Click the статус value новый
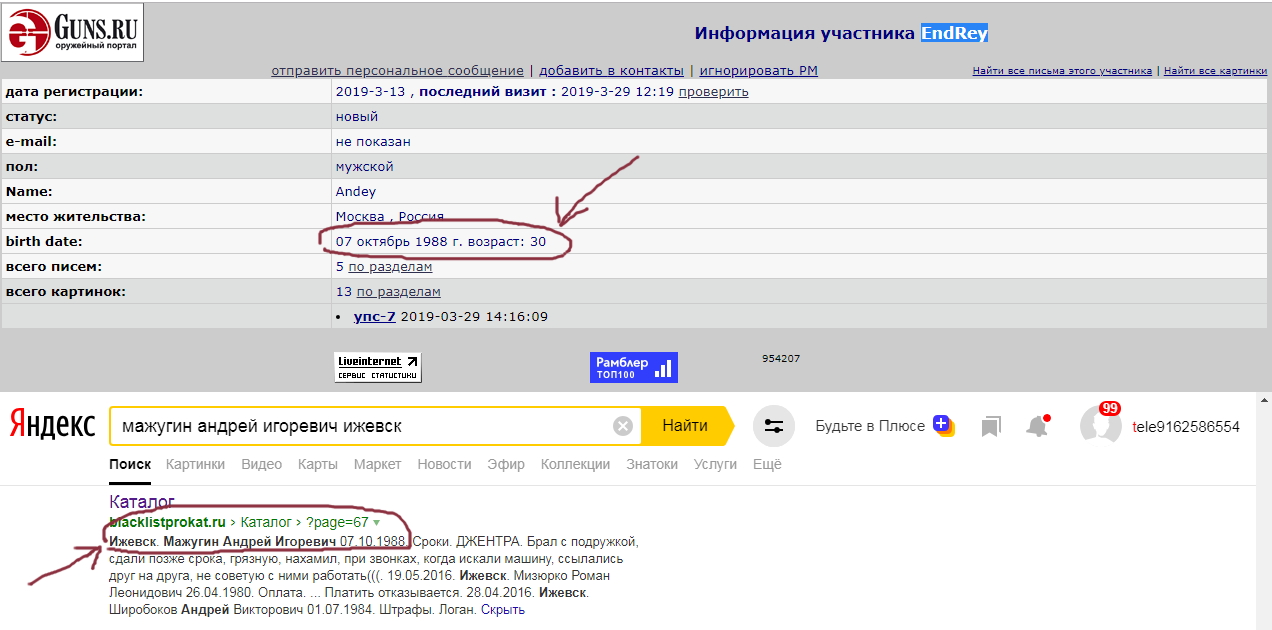Image resolution: width=1272 pixels, height=630 pixels. pos(357,117)
